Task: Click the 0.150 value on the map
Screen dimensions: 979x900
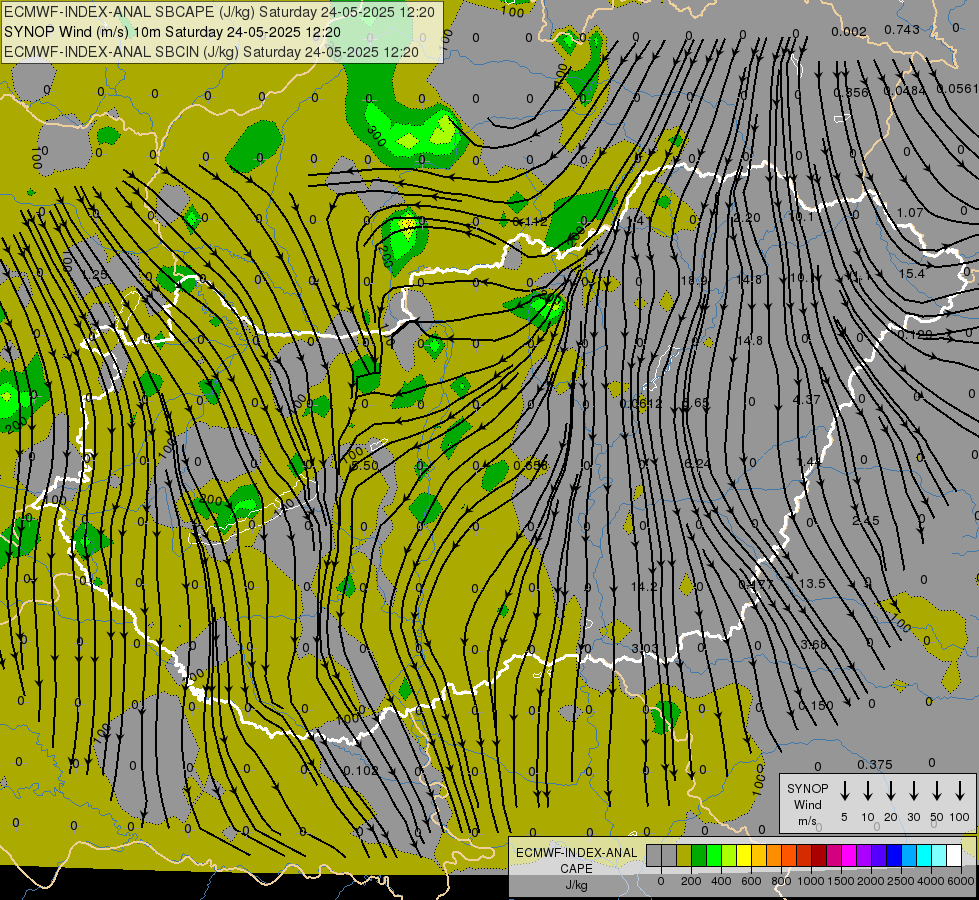Action: click(x=816, y=706)
